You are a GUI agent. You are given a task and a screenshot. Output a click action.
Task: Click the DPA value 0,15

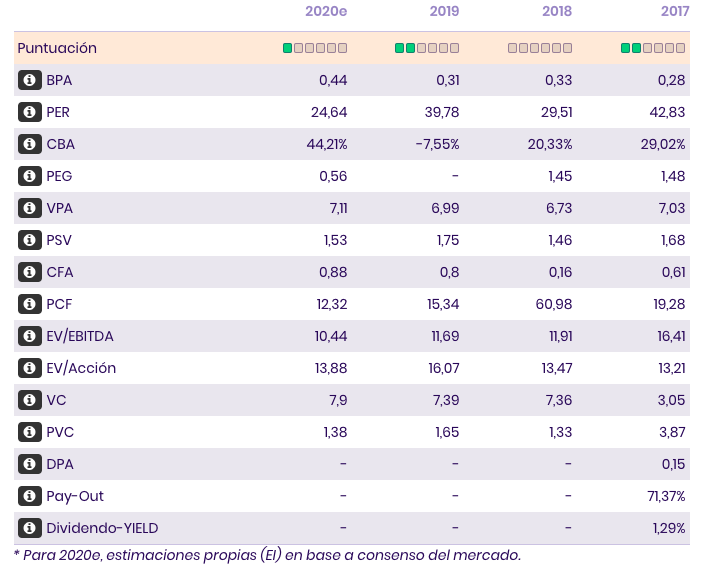(x=673, y=464)
